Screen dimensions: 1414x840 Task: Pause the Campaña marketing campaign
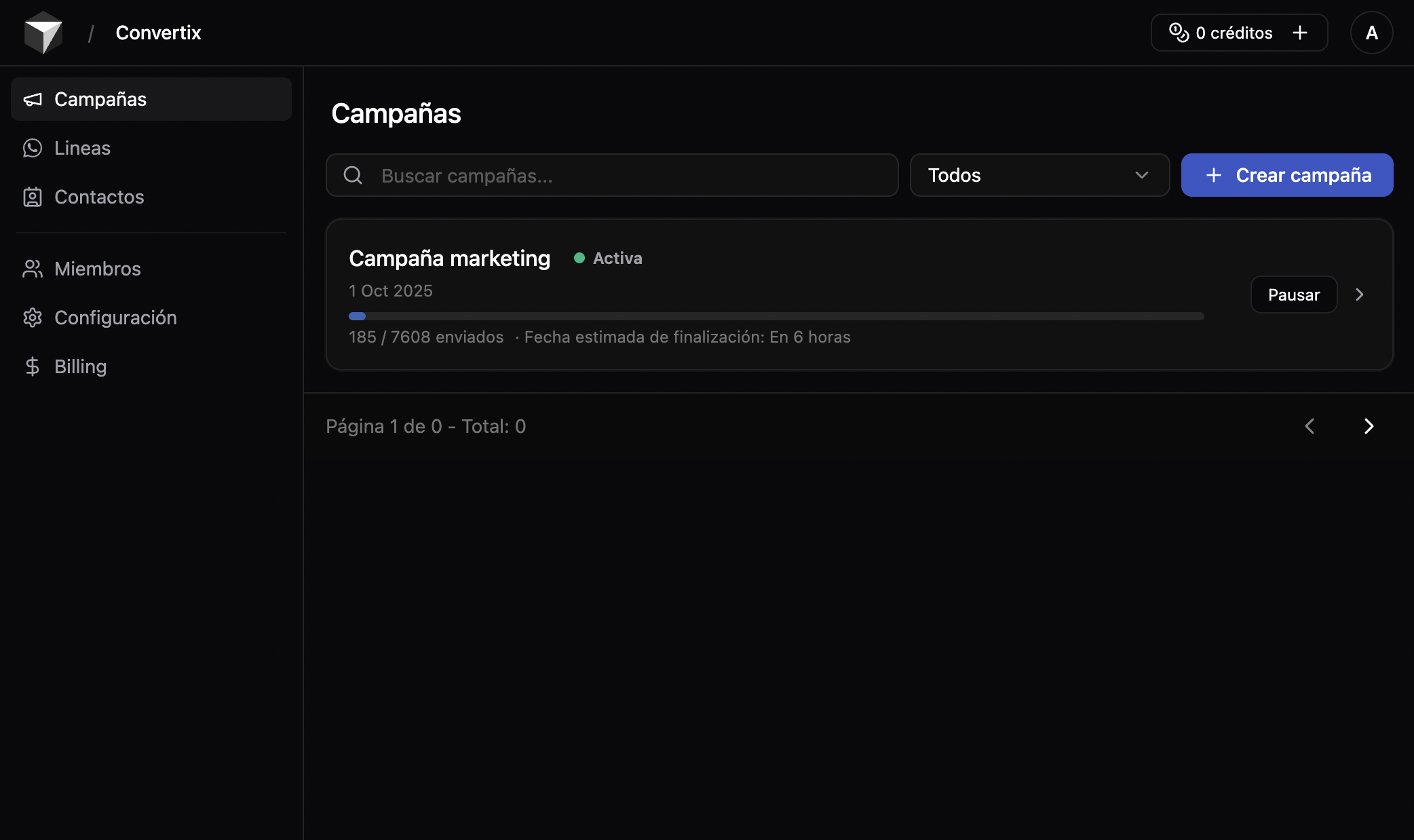[1293, 294]
